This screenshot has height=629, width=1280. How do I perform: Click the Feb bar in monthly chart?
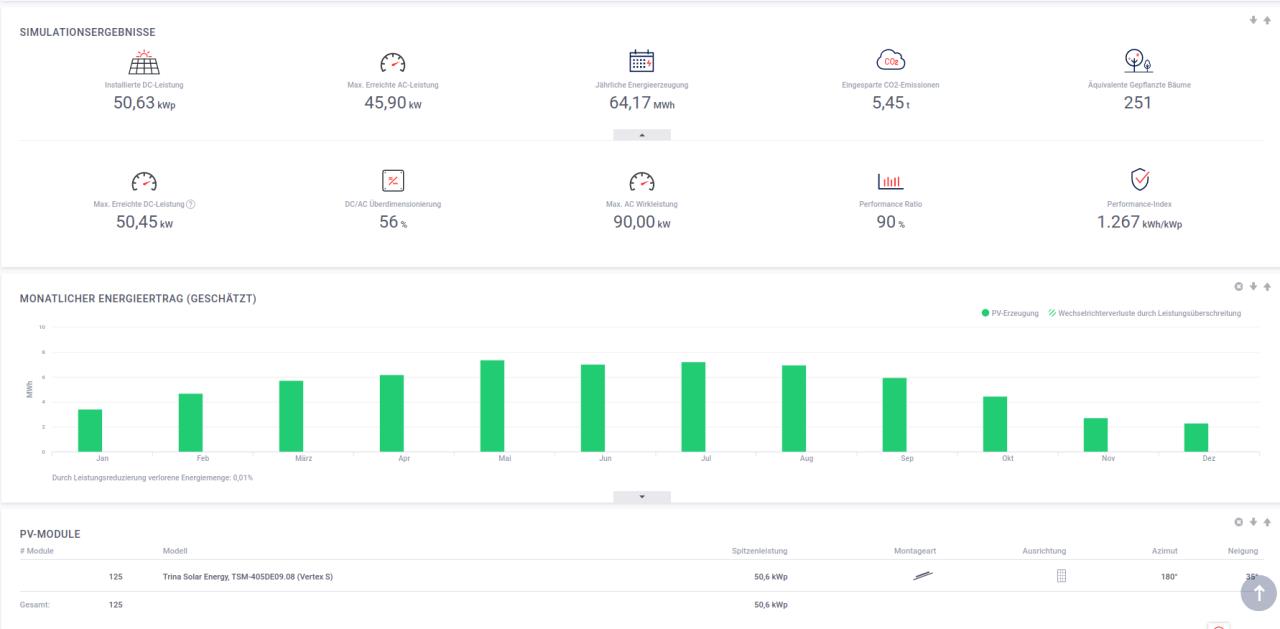point(191,423)
